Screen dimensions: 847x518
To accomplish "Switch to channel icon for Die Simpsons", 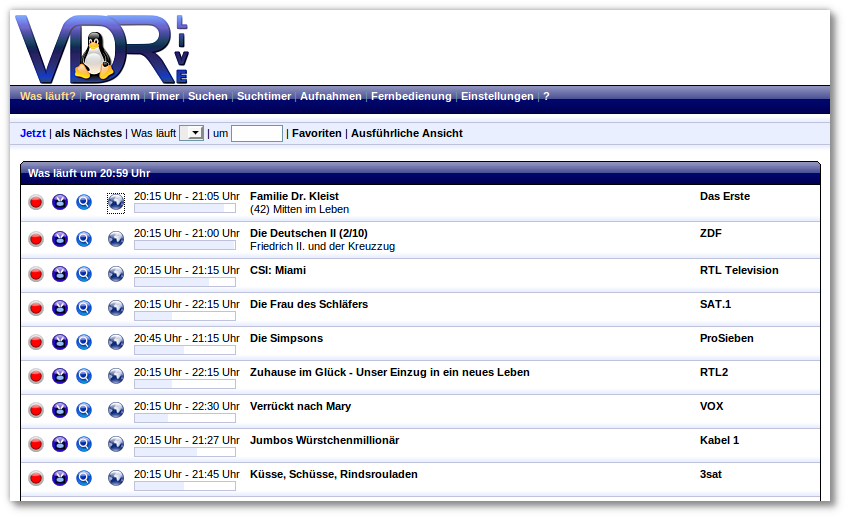I will click(x=60, y=342).
